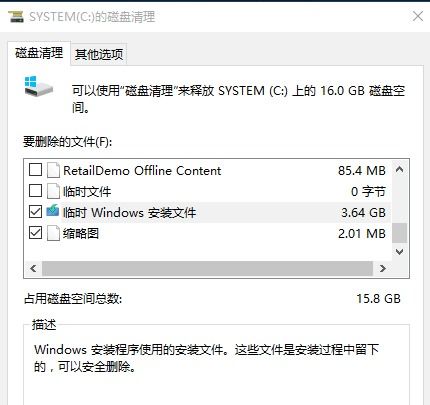Viewport: 430px width, 405px height.
Task: Close the Disk Cleanup dialog
Action: 418,16
